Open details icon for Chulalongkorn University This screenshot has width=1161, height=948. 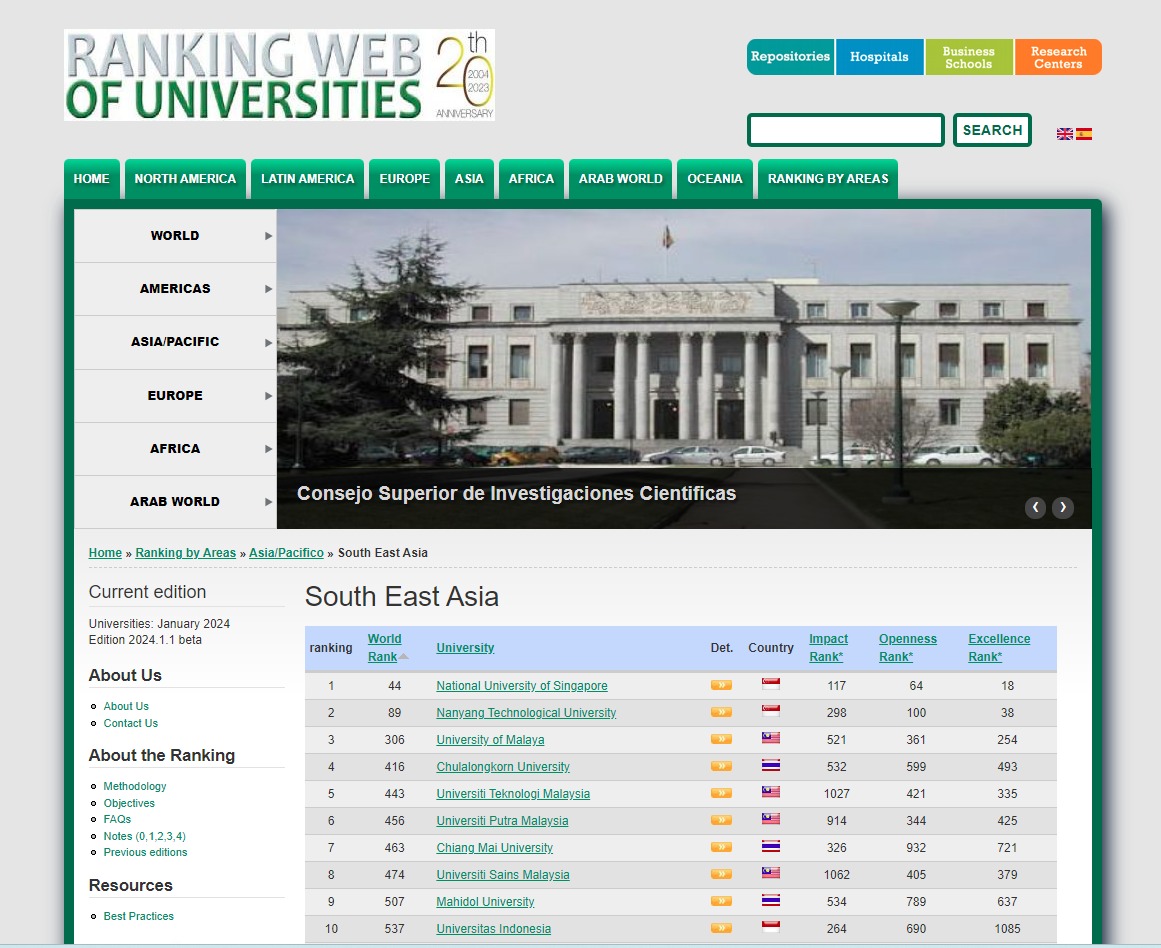click(x=721, y=766)
